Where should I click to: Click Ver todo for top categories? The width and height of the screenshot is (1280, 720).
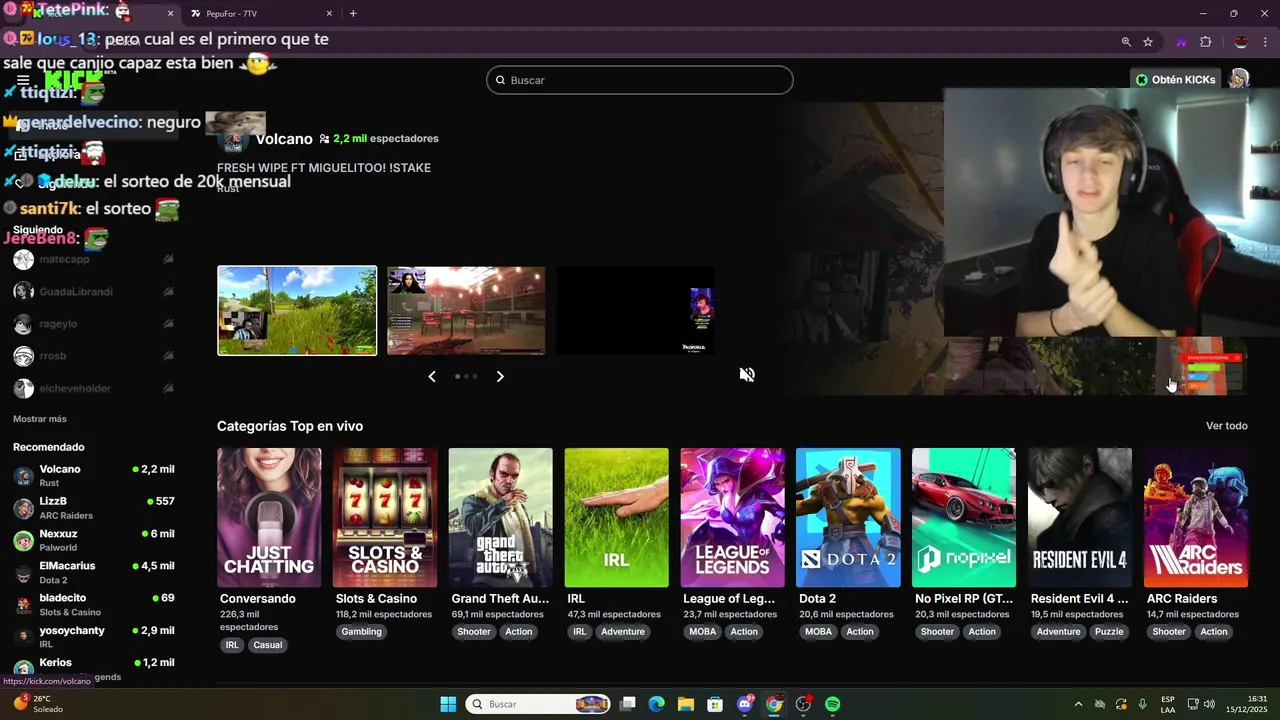click(x=1226, y=426)
